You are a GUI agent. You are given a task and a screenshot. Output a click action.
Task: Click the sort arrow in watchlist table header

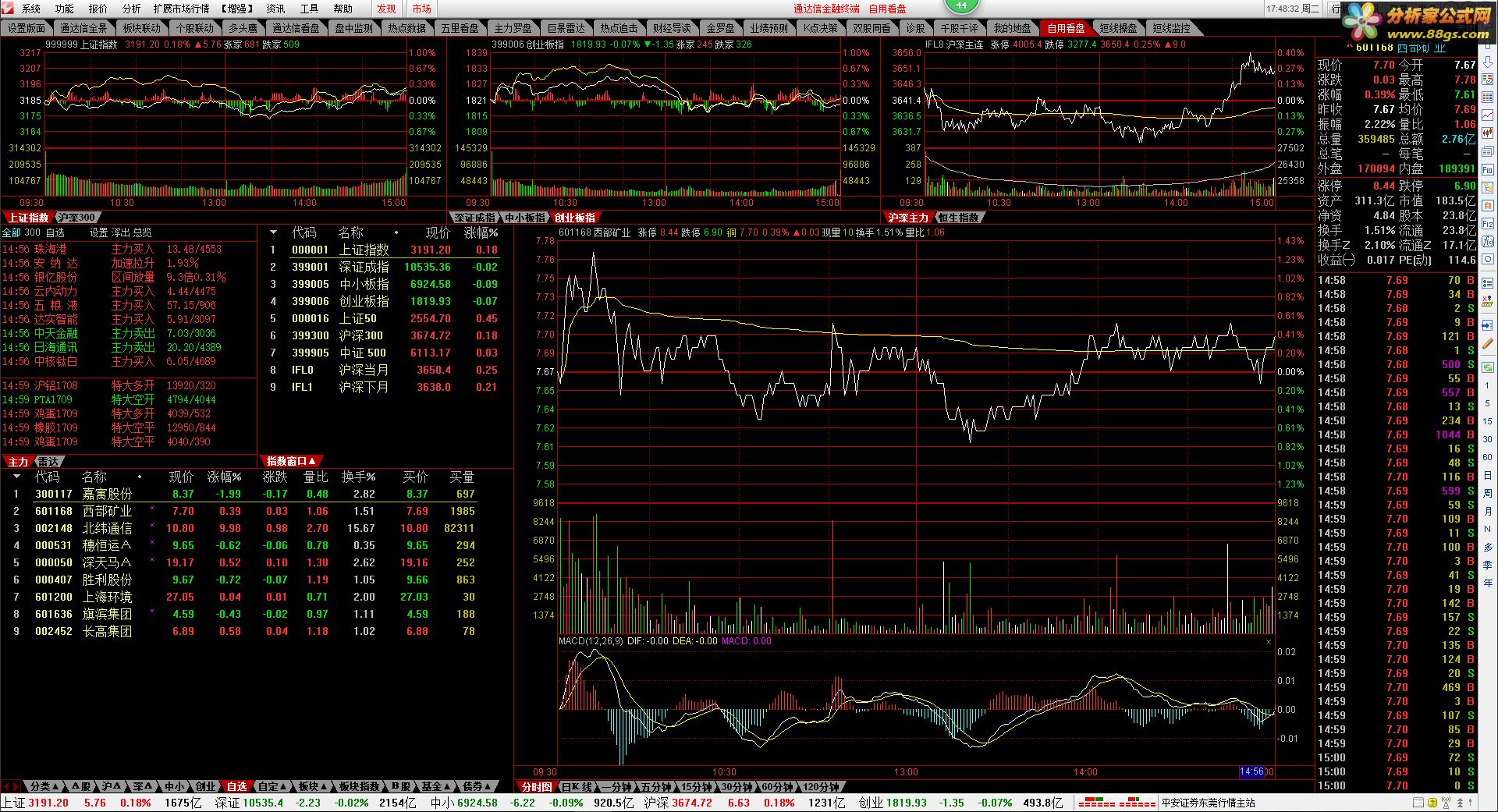click(x=16, y=477)
